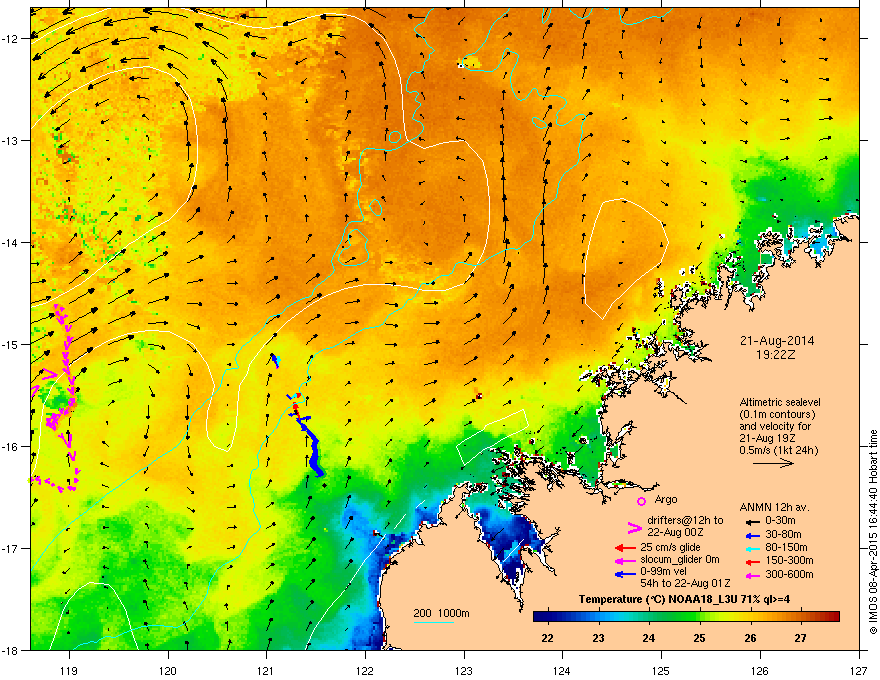Viewport: 880px width, 680px height.
Task: Click the 'ANMN 12h av.' heading
Action: 774,507
